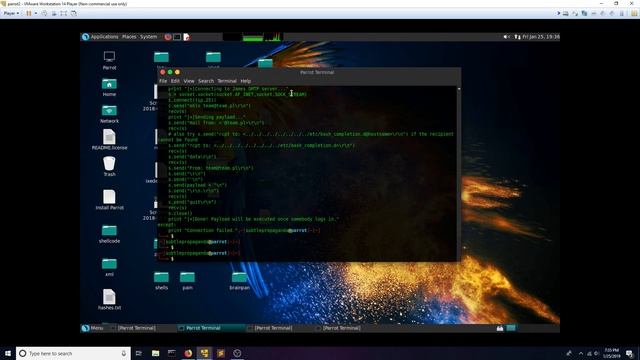
Task: Open File menu in Parrot Terminal
Action: pos(163,81)
